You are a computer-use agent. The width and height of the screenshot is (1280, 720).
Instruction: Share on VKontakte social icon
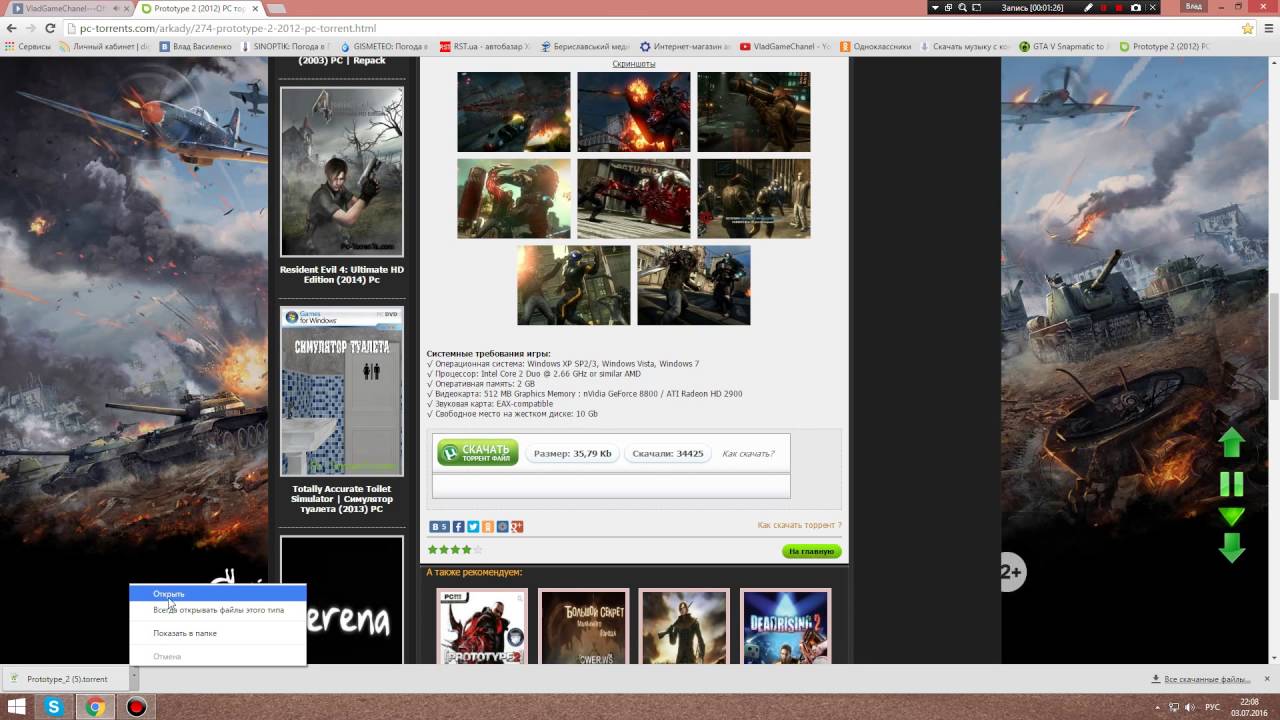pyautogui.click(x=439, y=526)
